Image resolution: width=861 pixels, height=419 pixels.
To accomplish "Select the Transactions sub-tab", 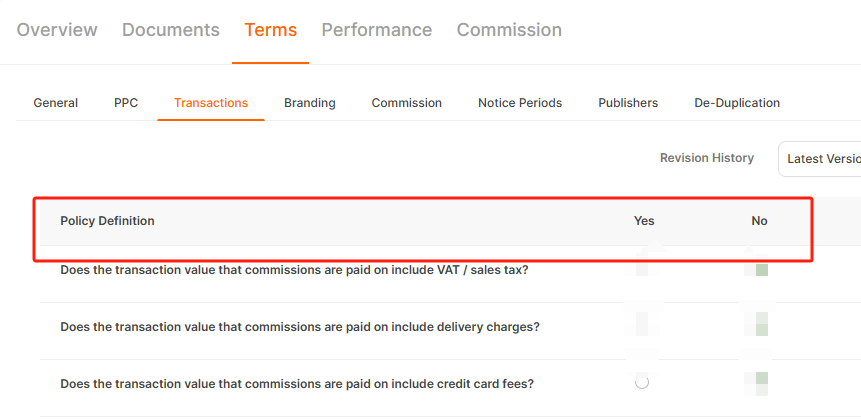I will pyautogui.click(x=211, y=103).
